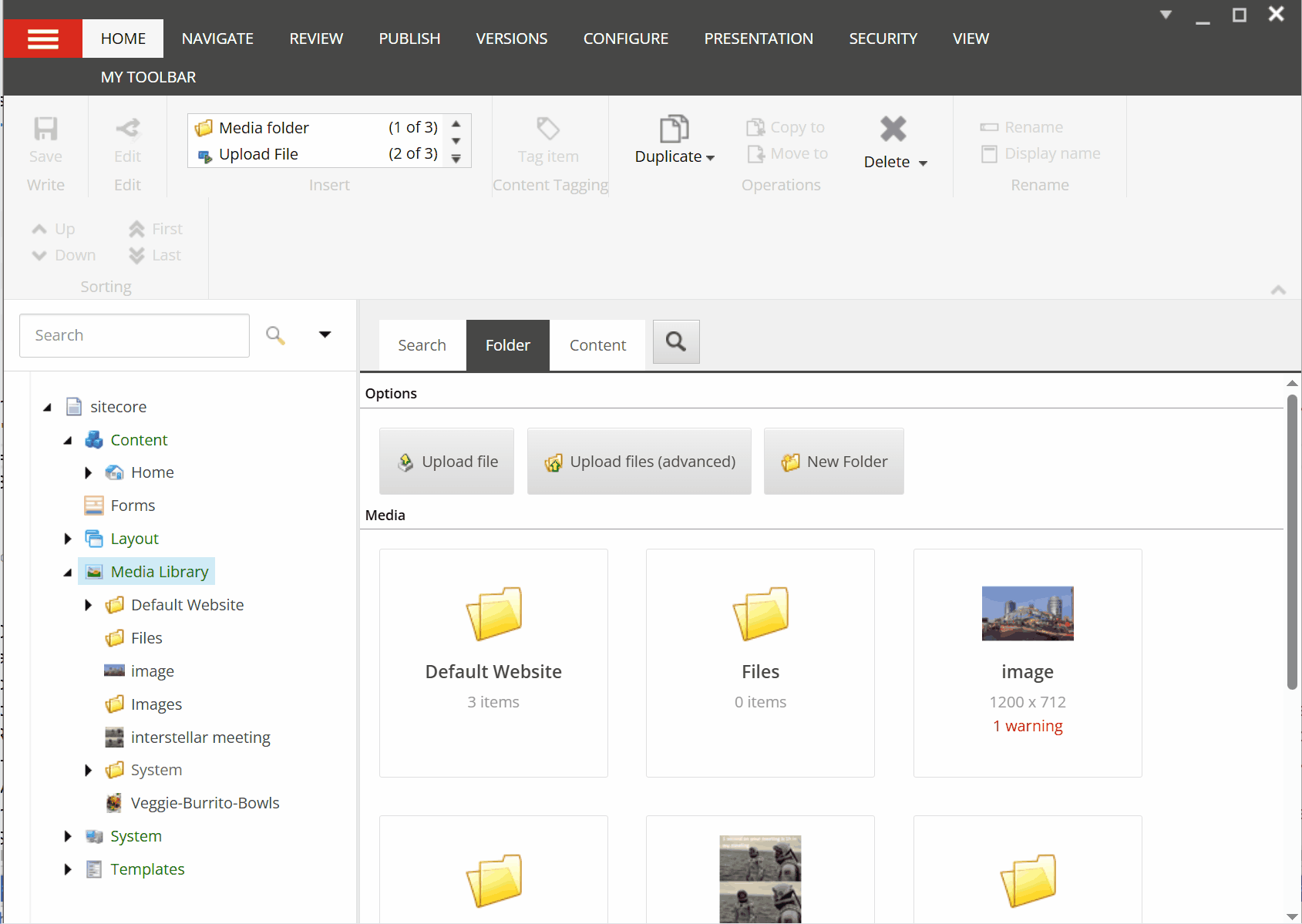Expand the Home tree node

tap(88, 472)
